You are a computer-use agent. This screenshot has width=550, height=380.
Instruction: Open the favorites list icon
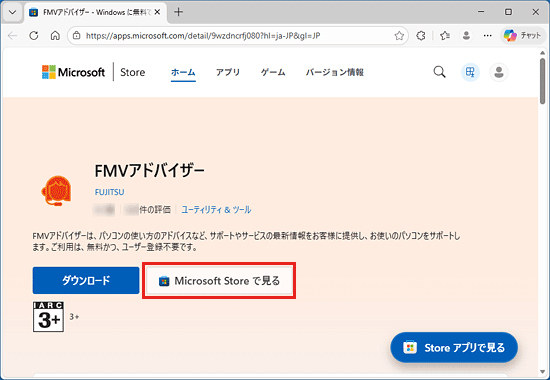click(x=445, y=35)
